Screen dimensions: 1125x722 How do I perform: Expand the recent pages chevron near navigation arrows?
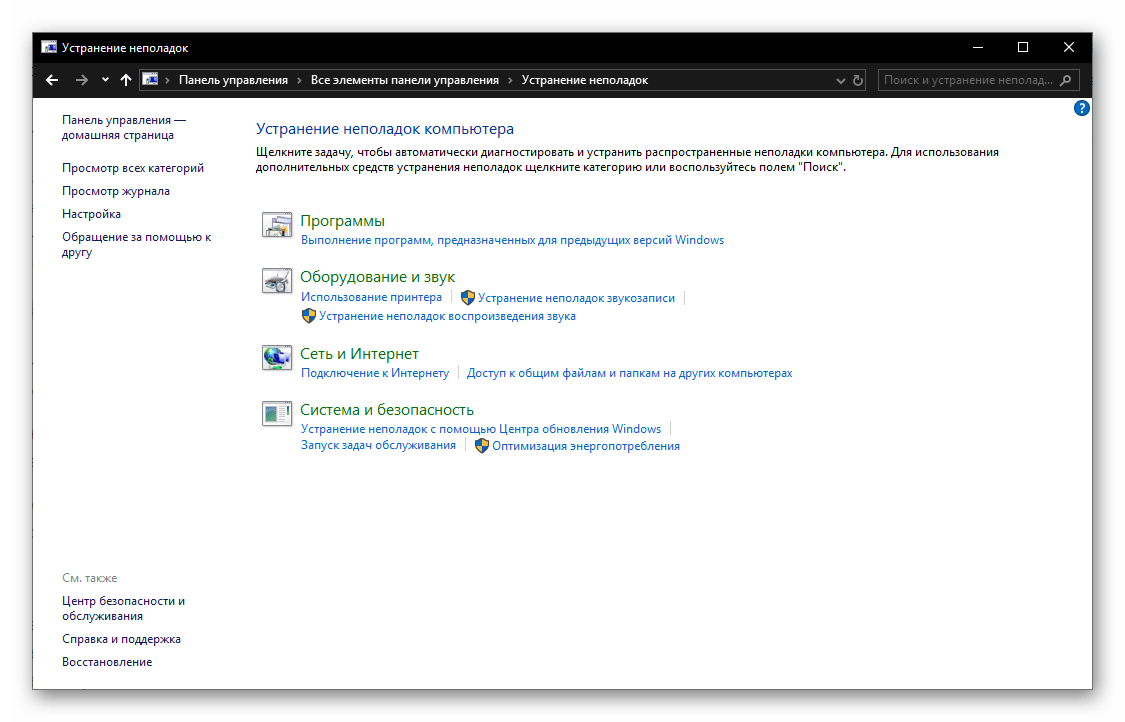(104, 79)
